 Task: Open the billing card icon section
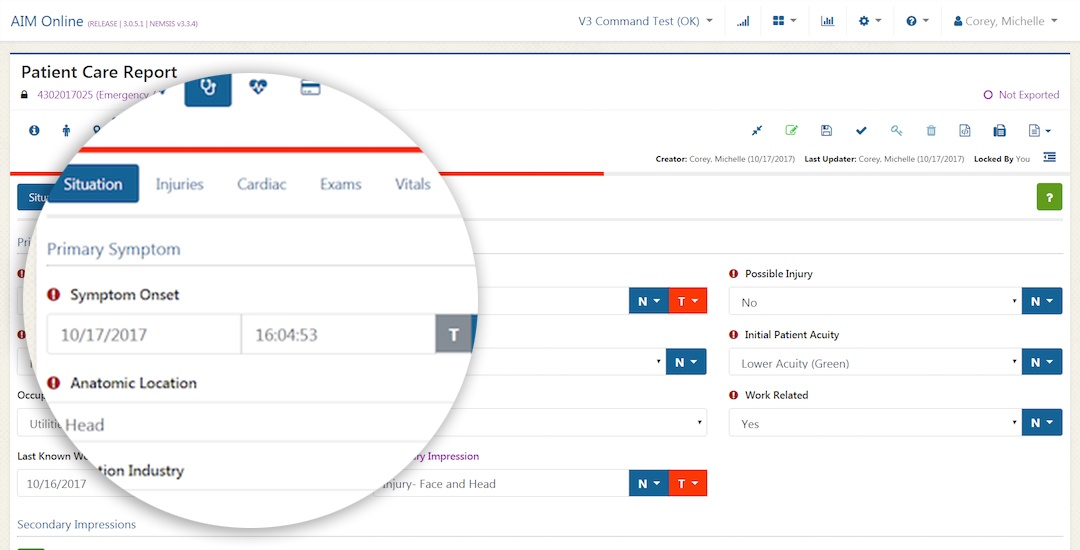pos(310,87)
